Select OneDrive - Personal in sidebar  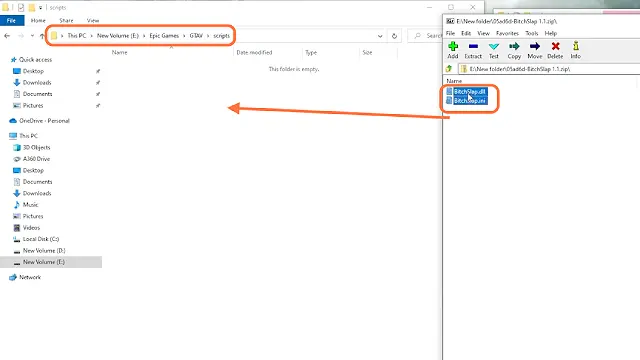tap(44, 121)
